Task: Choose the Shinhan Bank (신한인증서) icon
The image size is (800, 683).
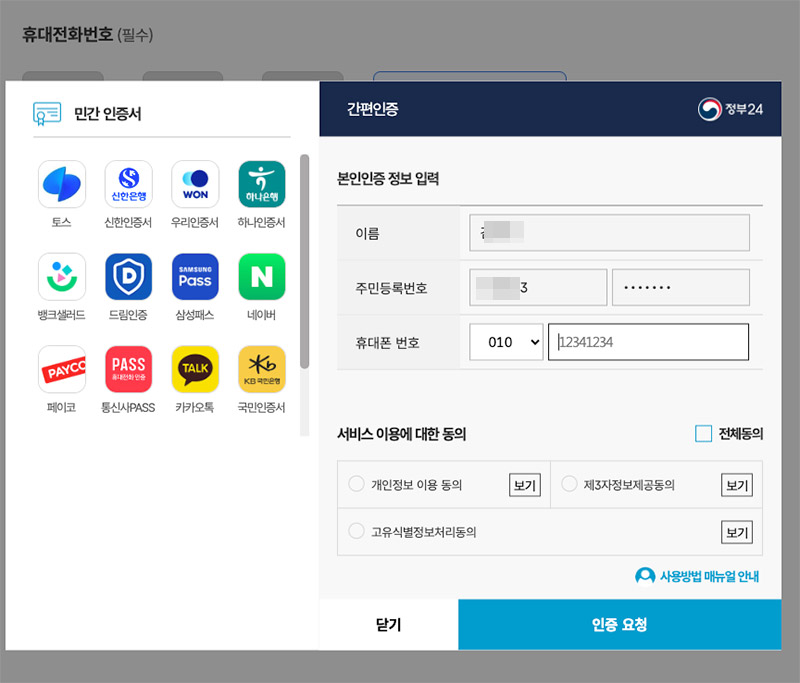Action: click(x=129, y=184)
